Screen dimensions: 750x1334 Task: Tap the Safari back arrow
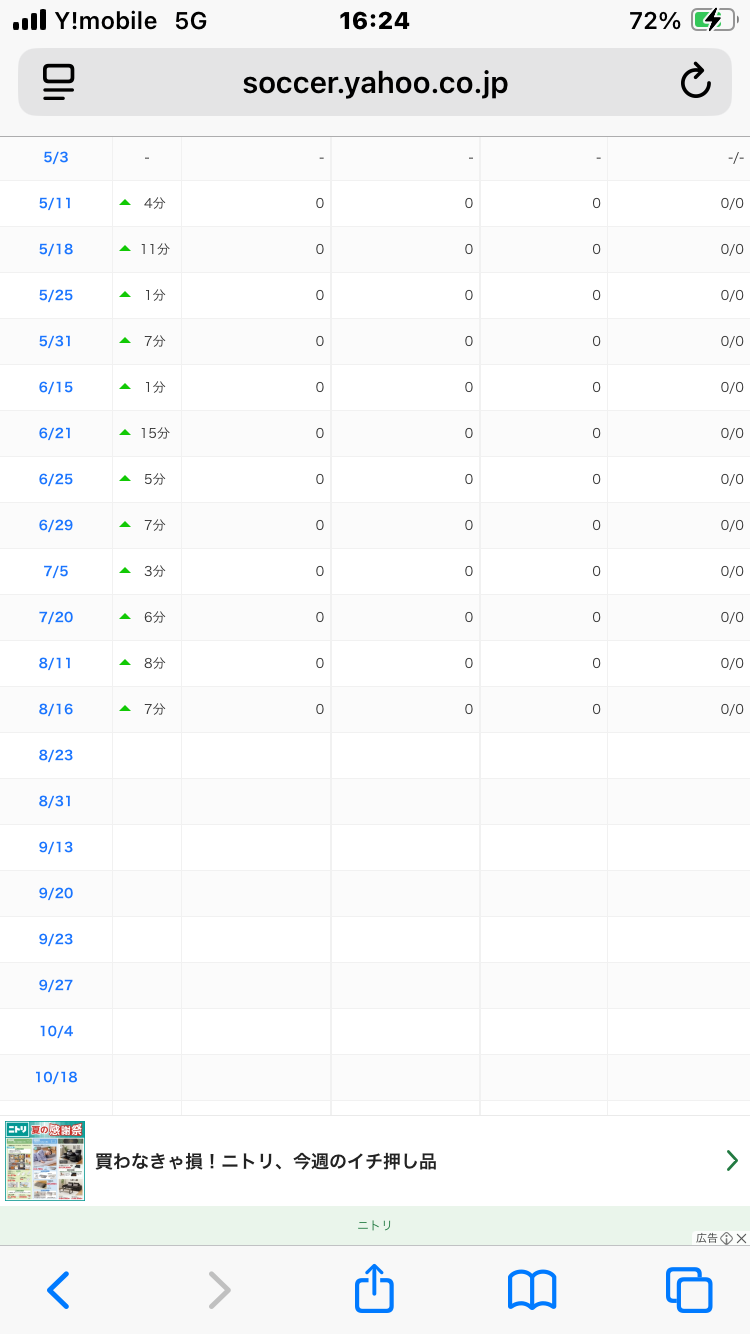[x=59, y=1290]
